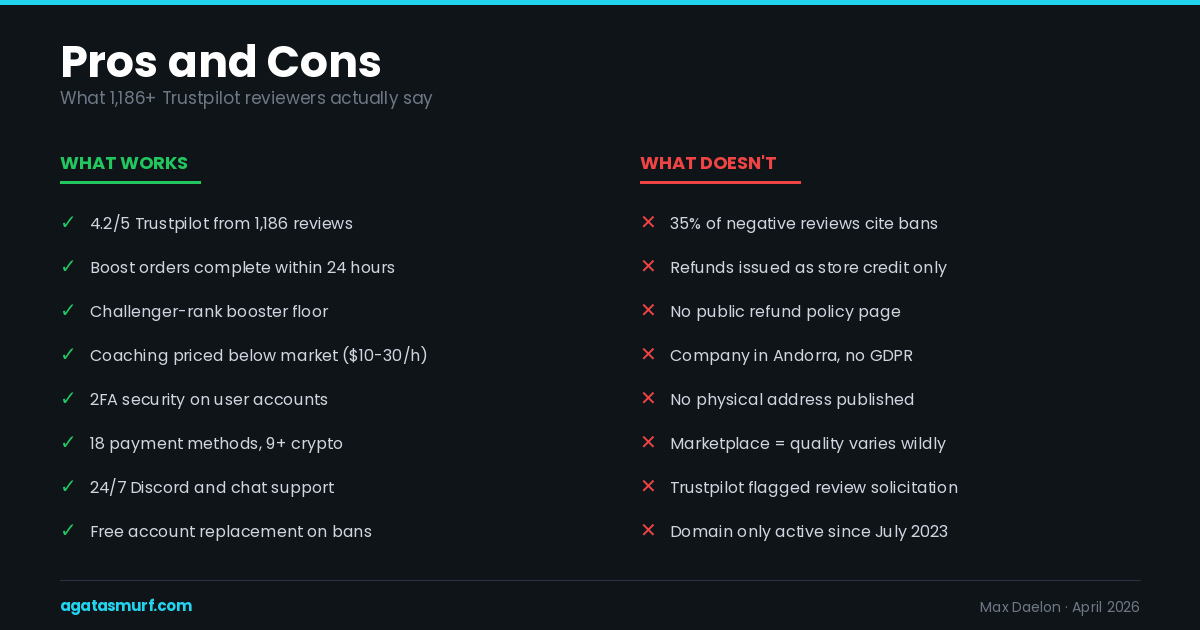
Task: Select the red X beside Company in Andorra
Action: pyautogui.click(x=648, y=354)
